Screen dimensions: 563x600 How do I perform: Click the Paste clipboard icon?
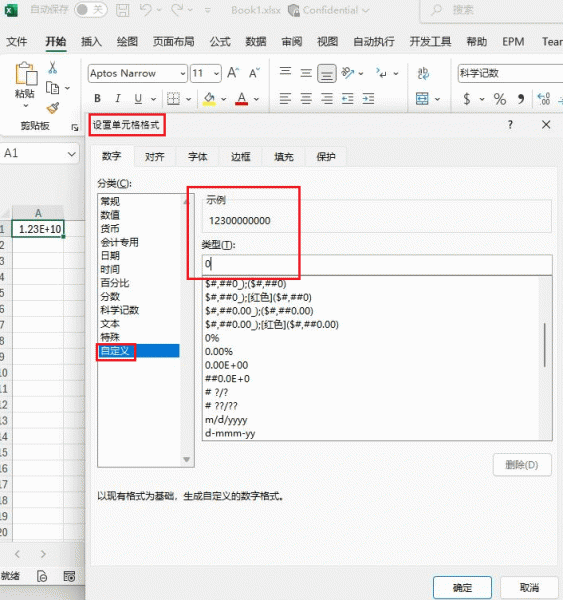click(x=26, y=73)
